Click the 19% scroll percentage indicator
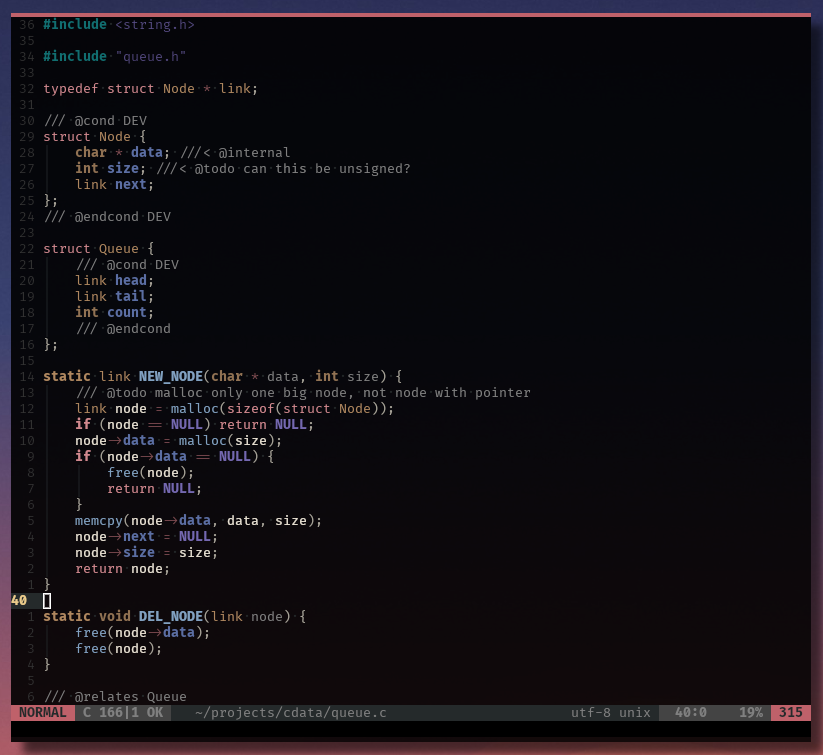 point(751,712)
